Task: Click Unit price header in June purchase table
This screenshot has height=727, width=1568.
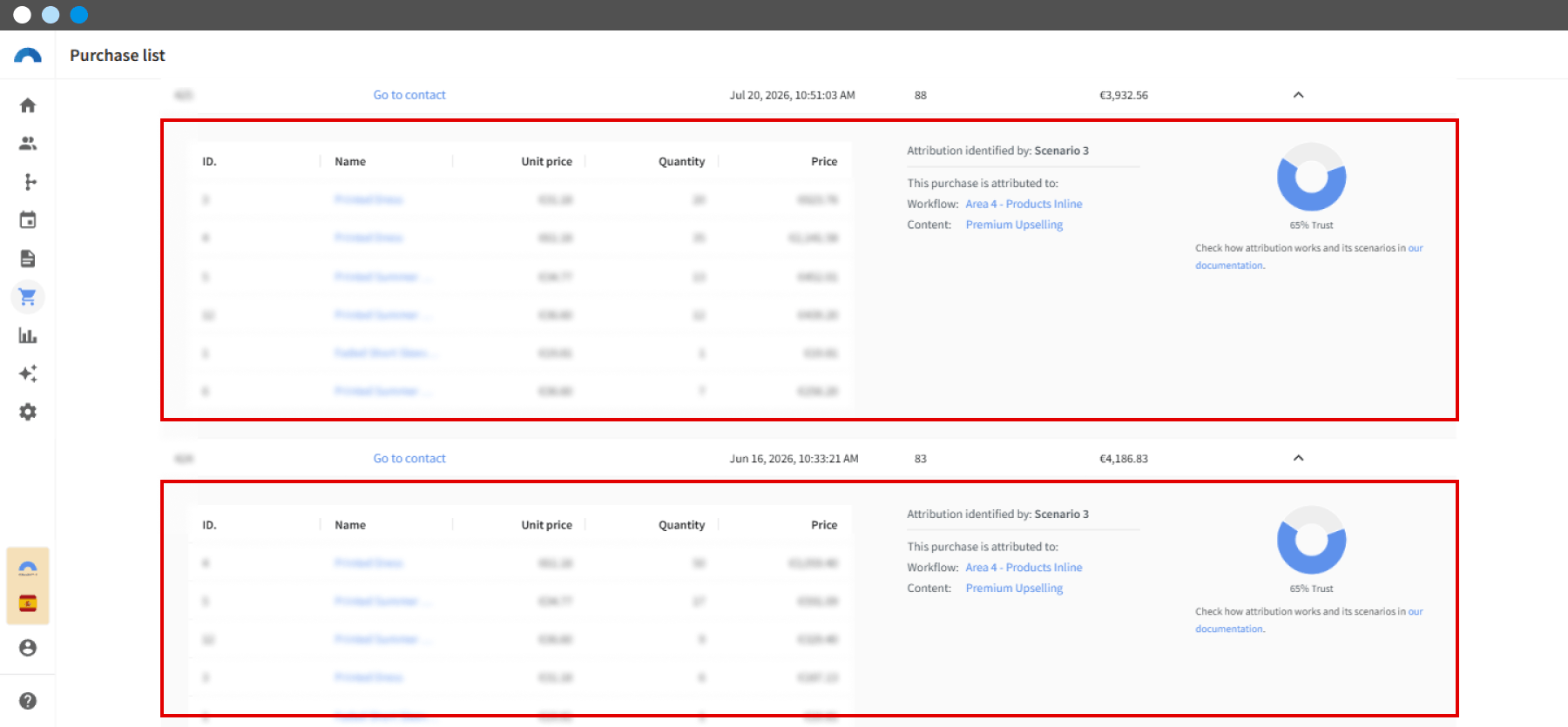Action: point(547,524)
